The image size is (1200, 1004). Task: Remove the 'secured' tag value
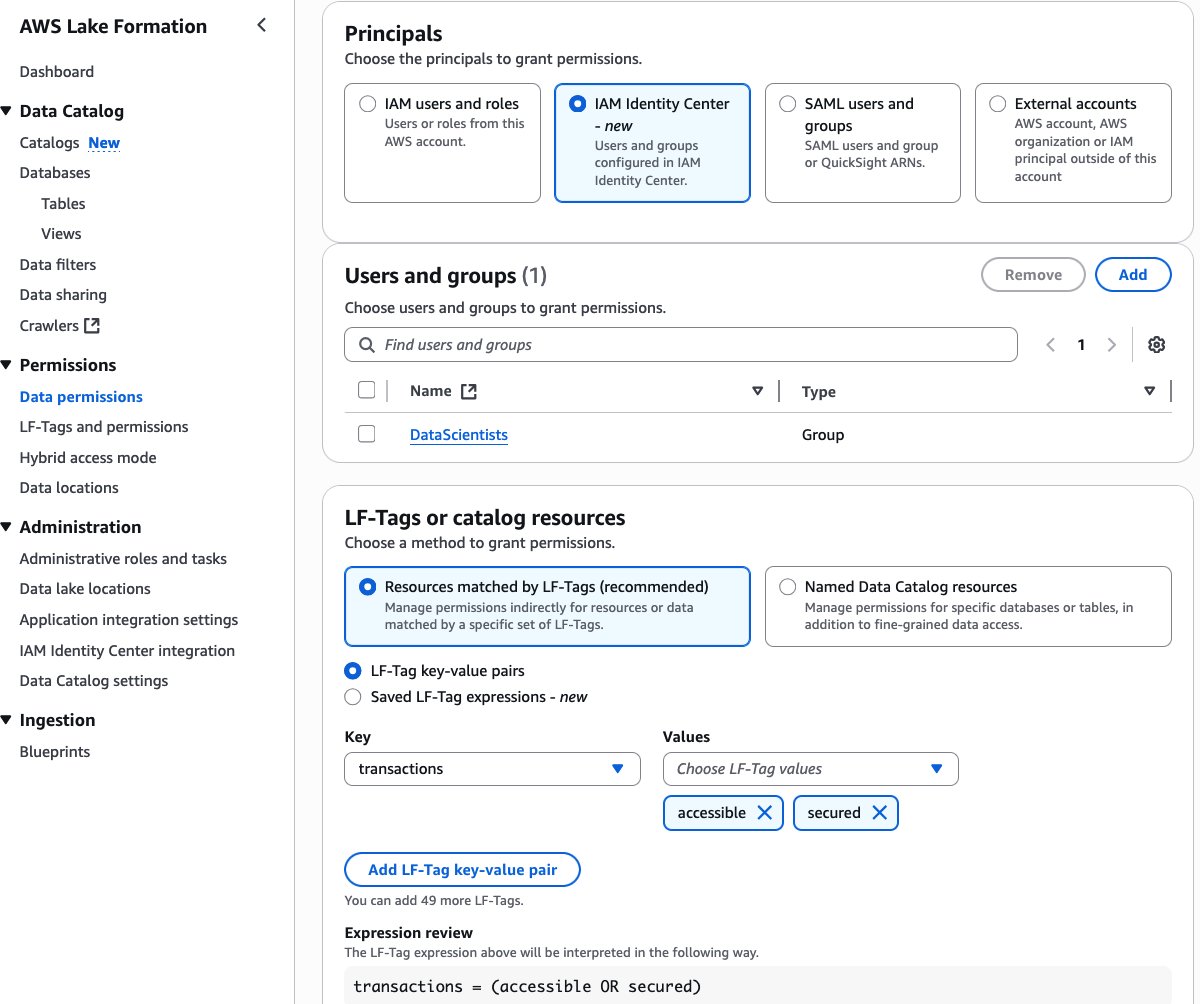[880, 813]
